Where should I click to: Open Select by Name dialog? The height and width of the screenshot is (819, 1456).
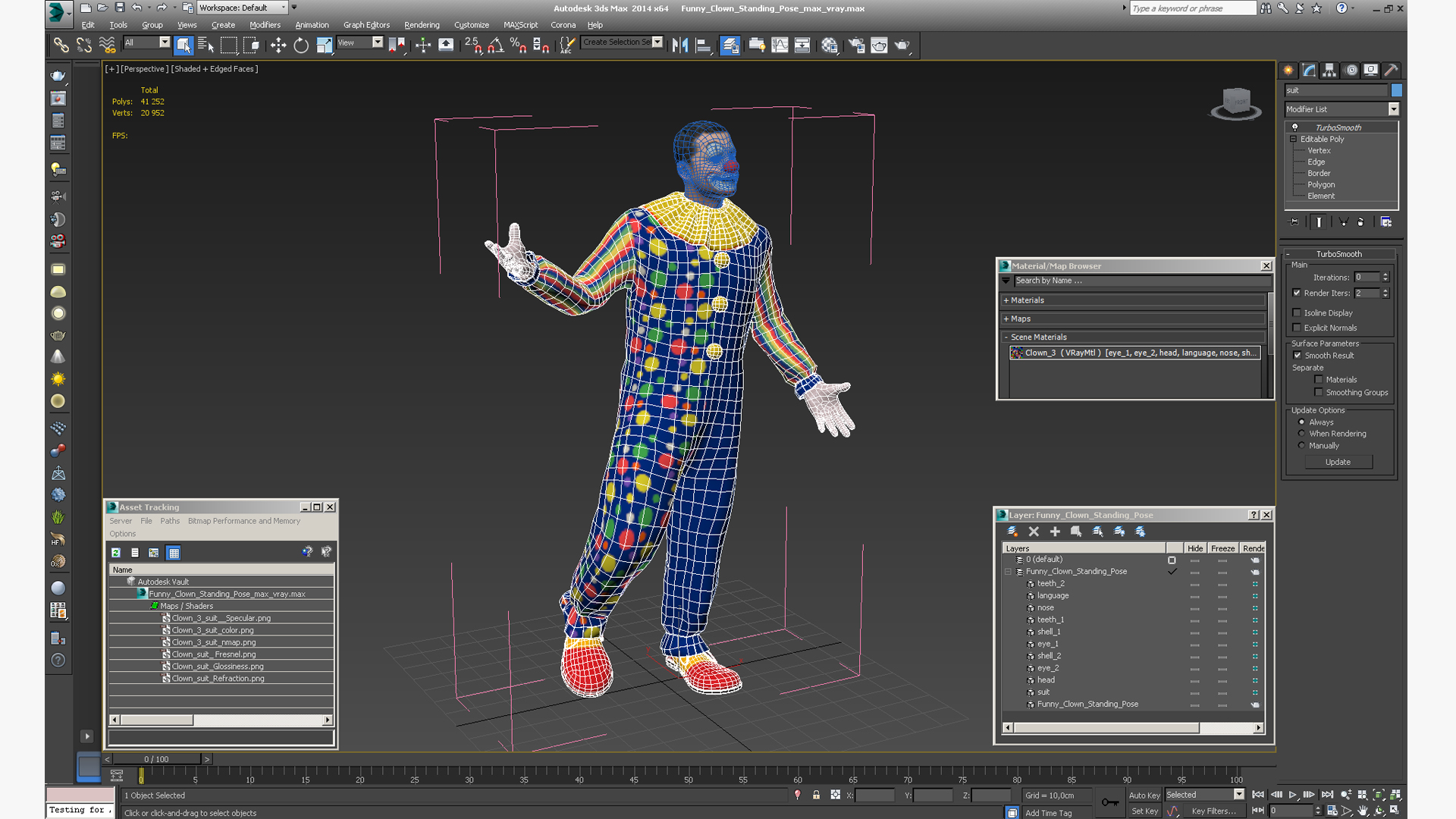206,45
